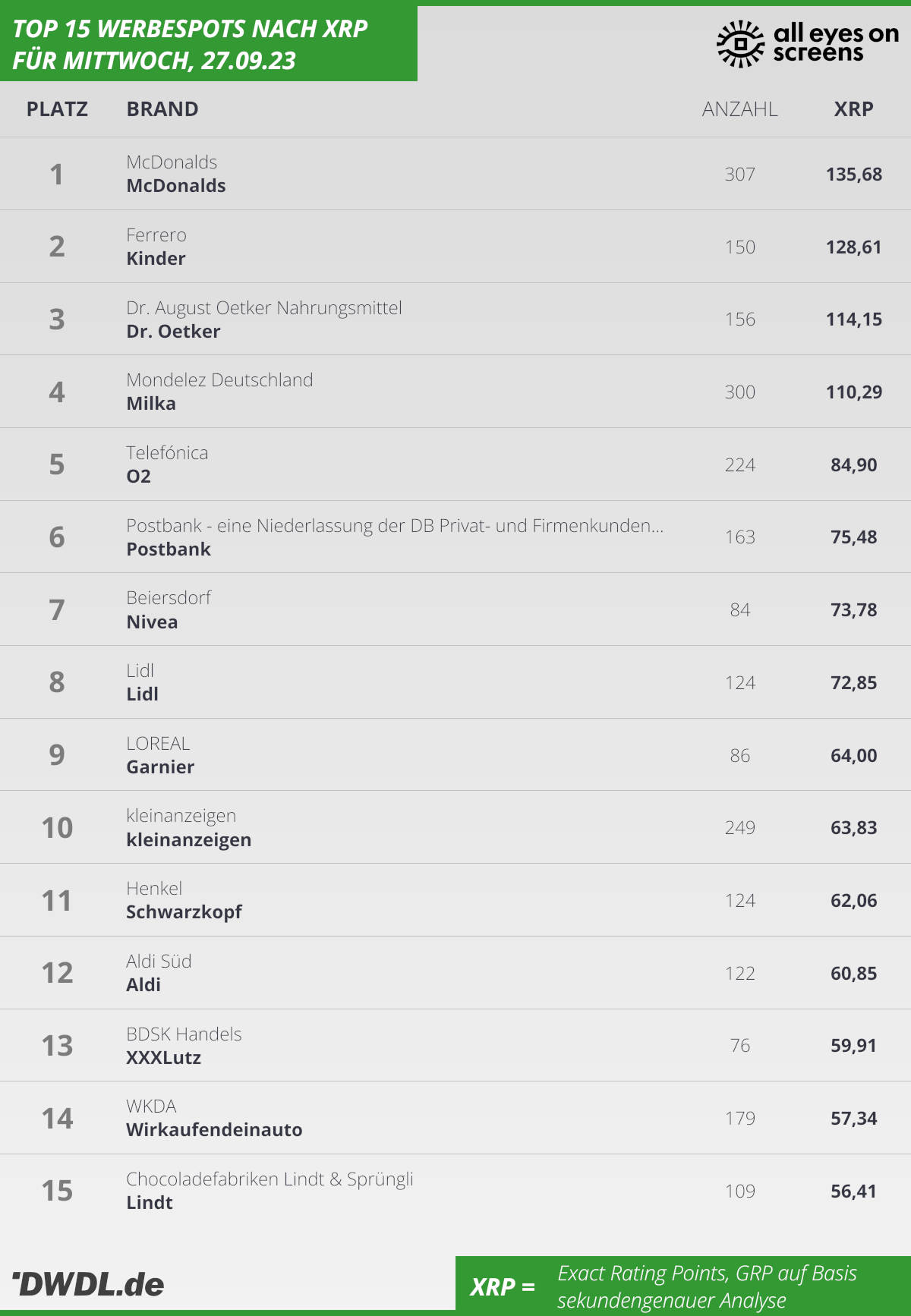Select the McDonalds brand entry
911x1316 pixels.
176,186
